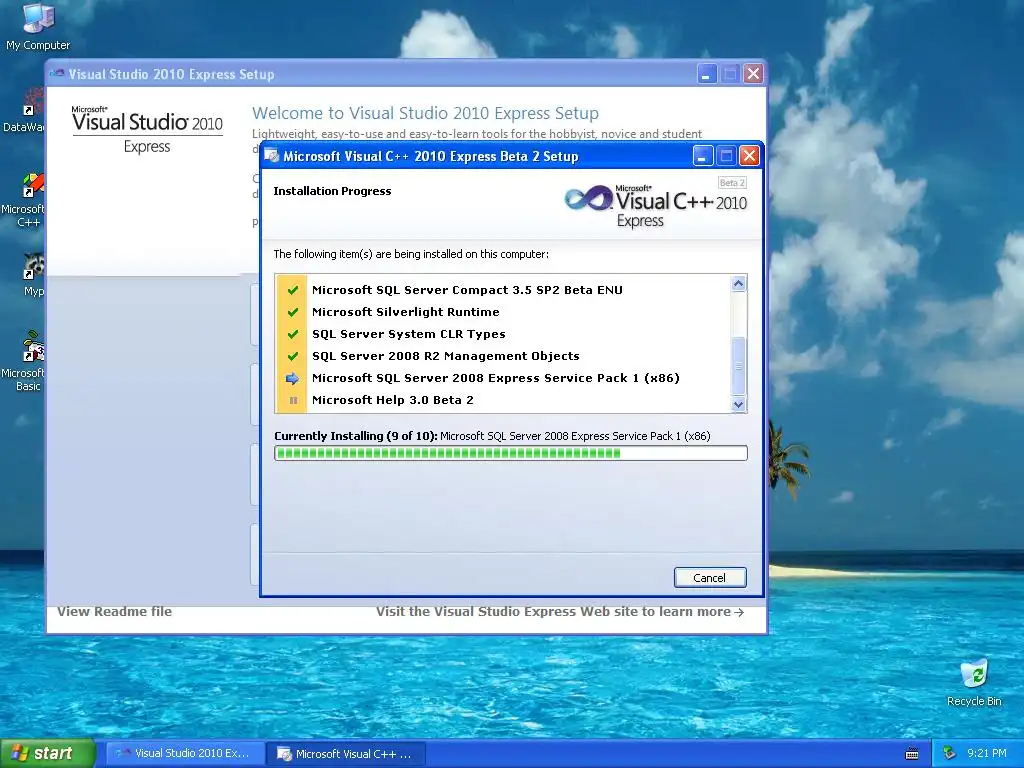Select Microsoft SQL Server 2008 Express Service Pack 1 row
This screenshot has width=1024, height=768.
tap(503, 378)
